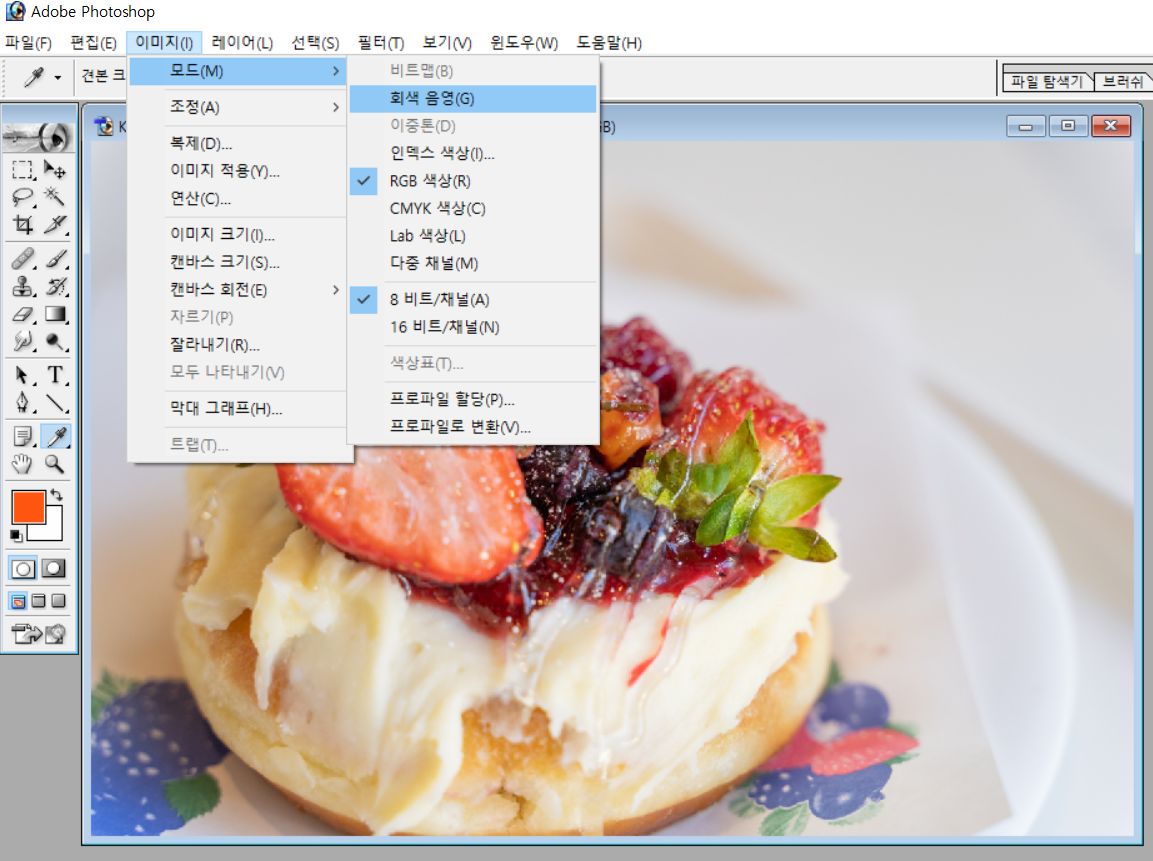Swap foreground and background colors
The image size is (1153, 861).
point(57,496)
